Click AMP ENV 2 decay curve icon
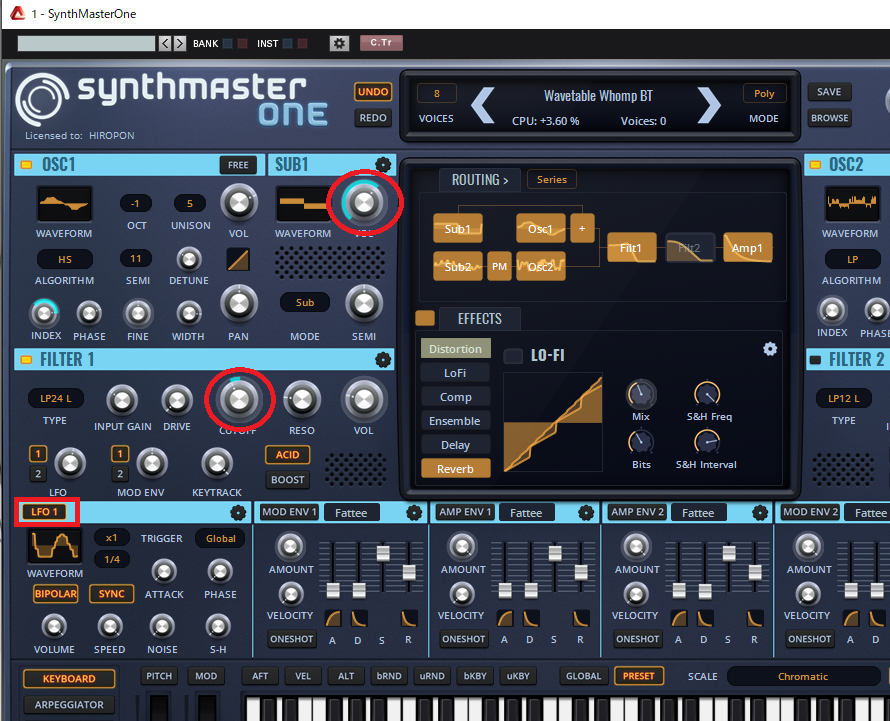 704,618
